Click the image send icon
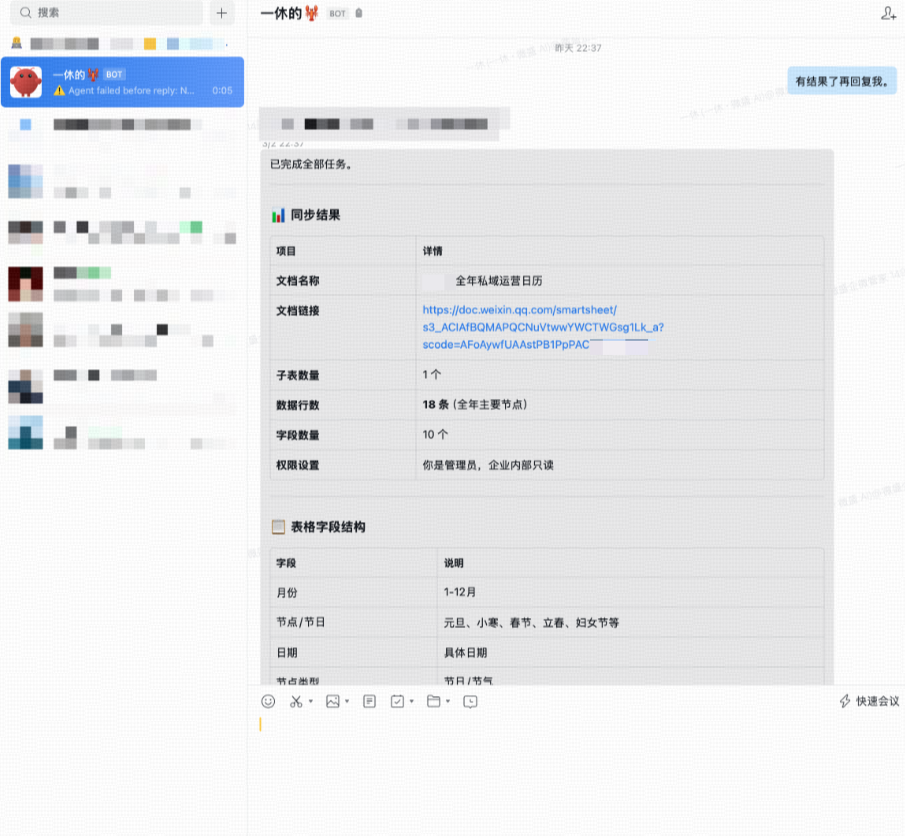The image size is (905, 836). (332, 701)
